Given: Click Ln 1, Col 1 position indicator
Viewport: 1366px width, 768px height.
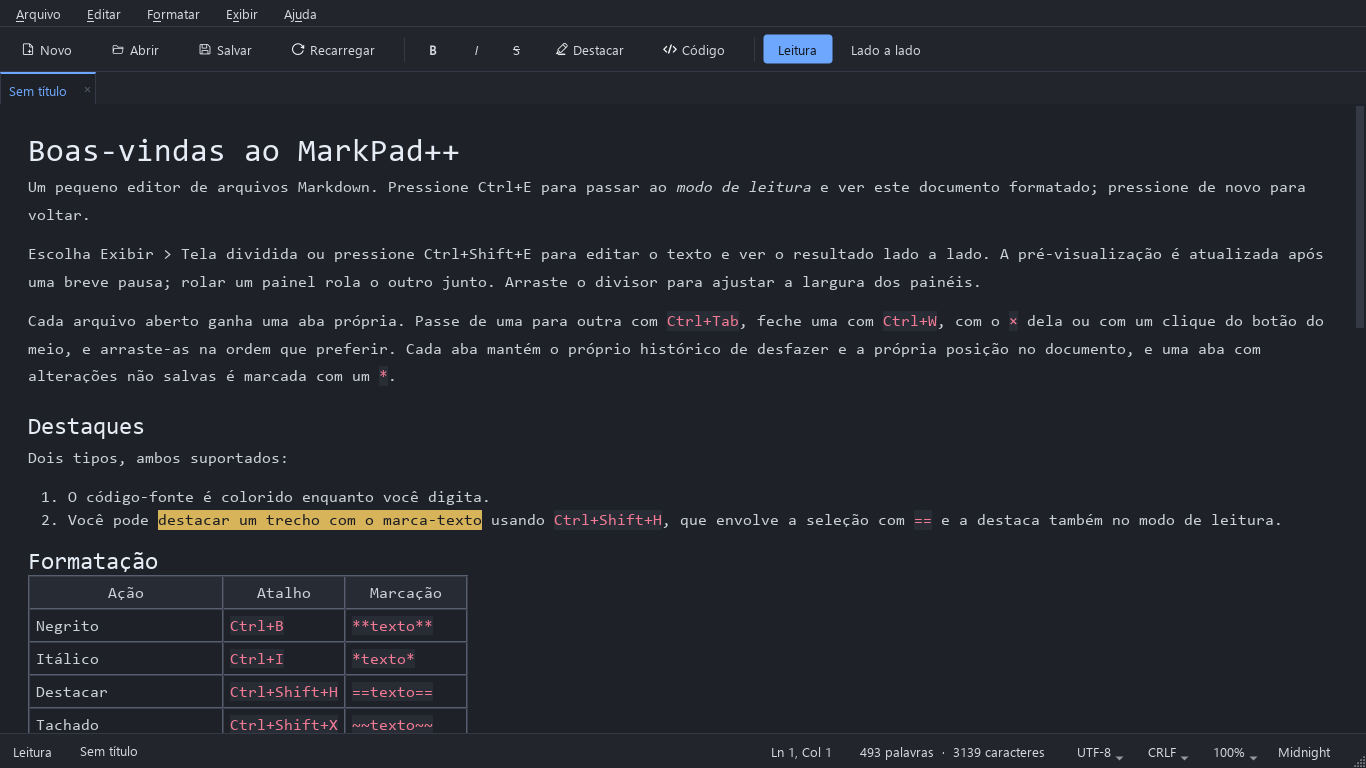Looking at the screenshot, I should coord(801,753).
